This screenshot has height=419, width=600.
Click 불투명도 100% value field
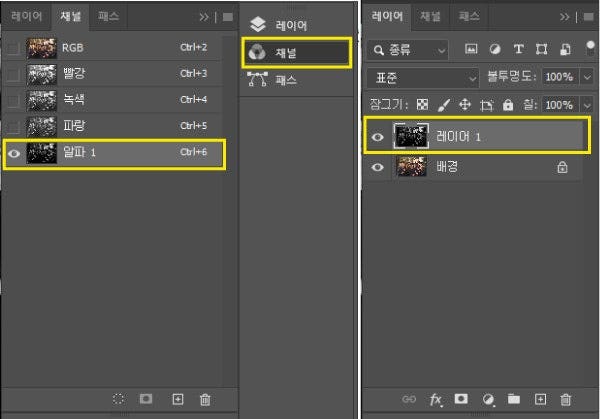(559, 77)
